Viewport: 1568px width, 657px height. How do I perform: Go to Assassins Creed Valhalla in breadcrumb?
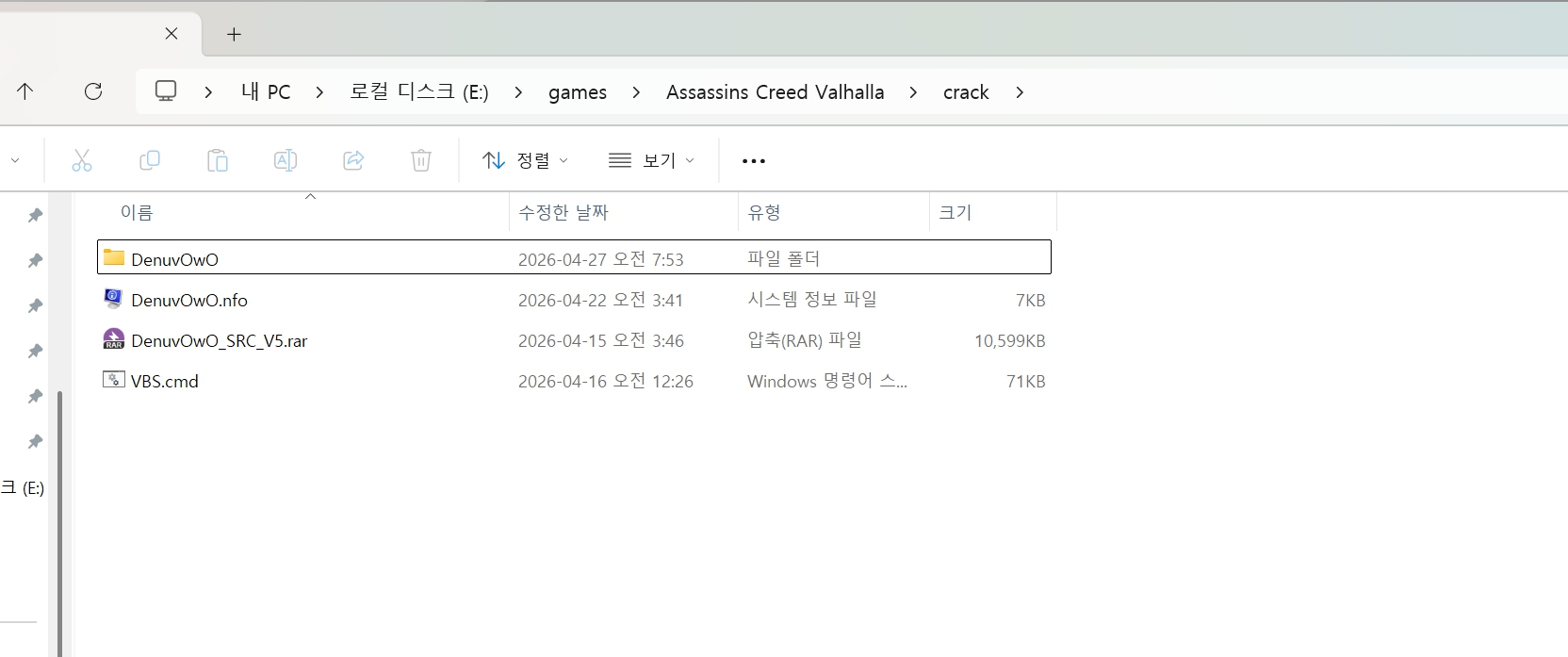coord(775,92)
